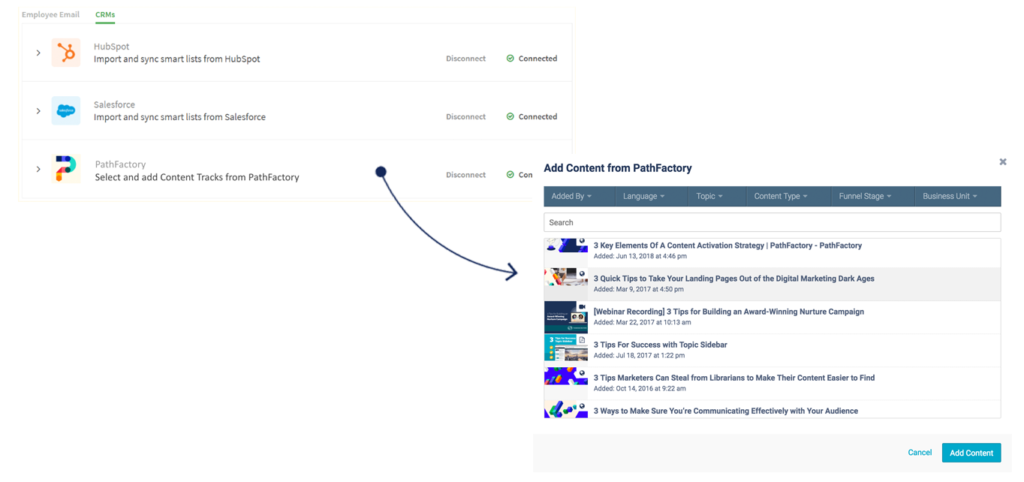Disconnect the PathFactory integration
Image resolution: width=1024 pixels, height=482 pixels.
(x=466, y=174)
